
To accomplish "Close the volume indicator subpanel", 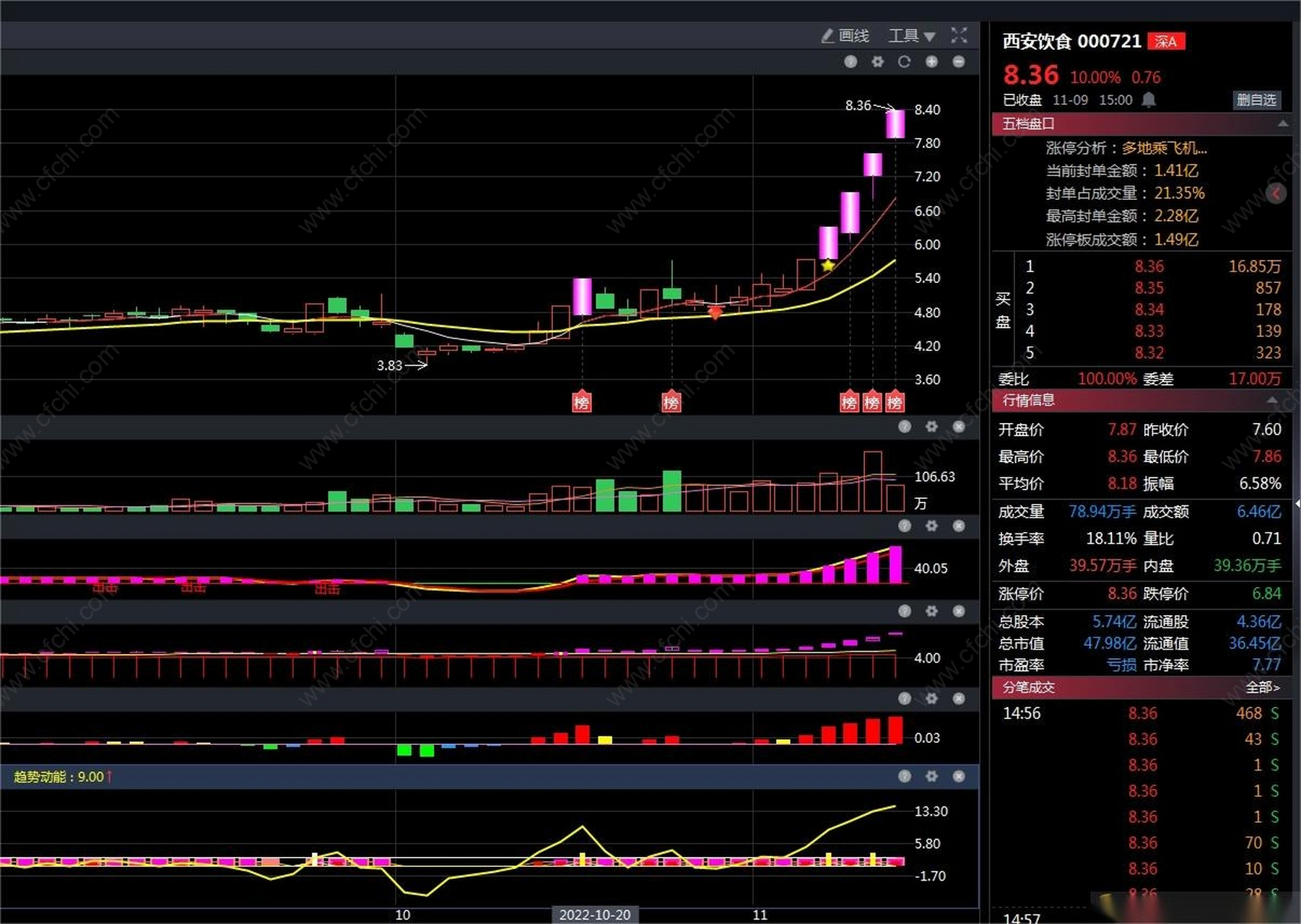I will pyautogui.click(x=959, y=427).
